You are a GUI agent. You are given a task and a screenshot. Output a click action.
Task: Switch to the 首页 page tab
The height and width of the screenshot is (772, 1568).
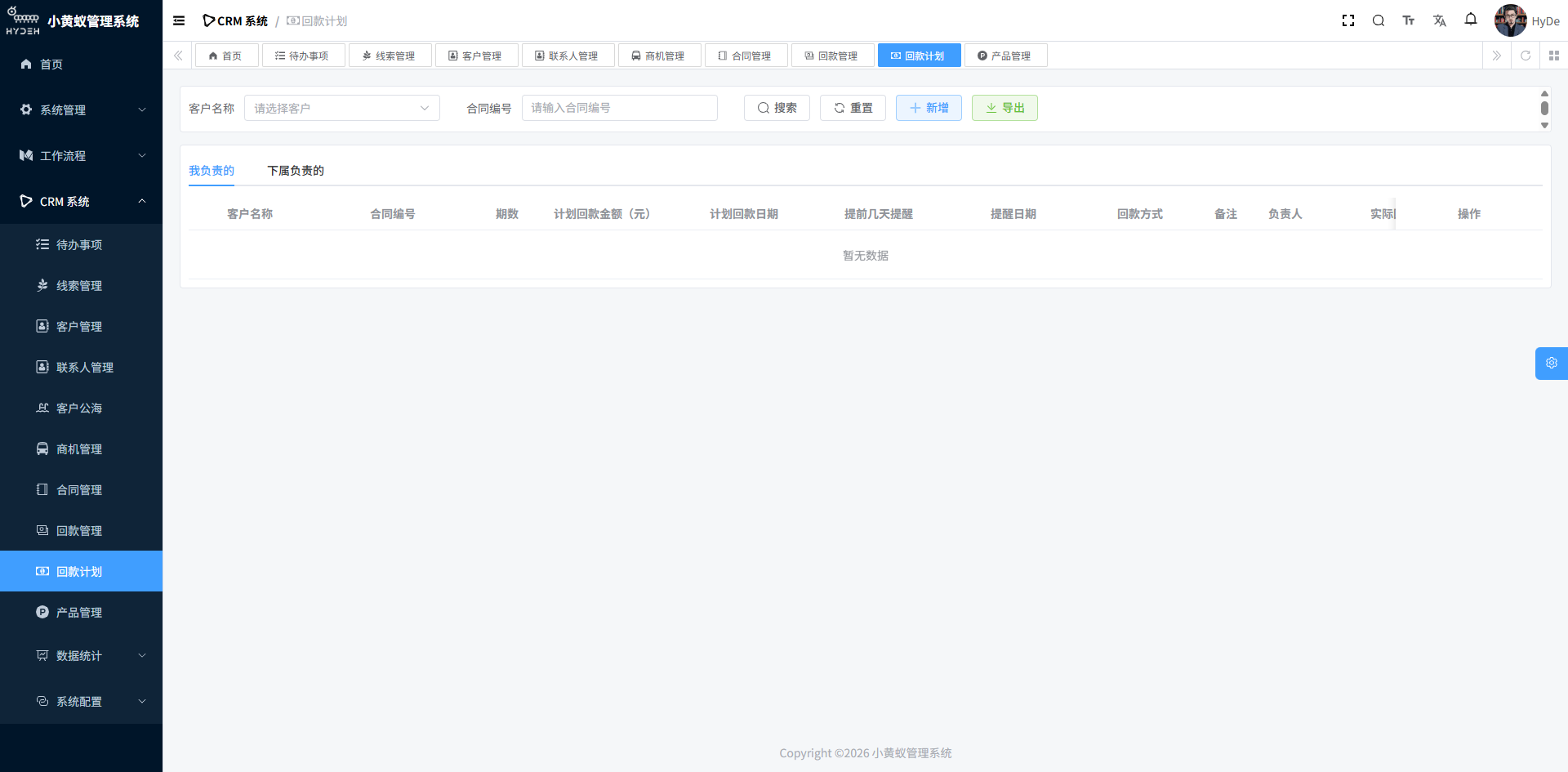point(226,56)
